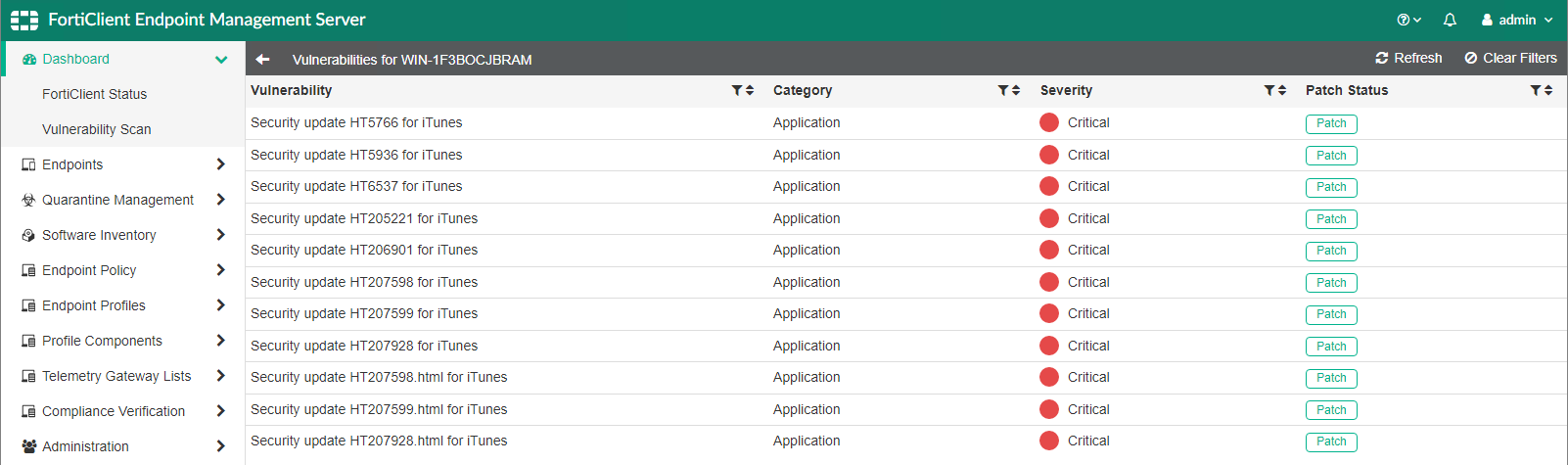Click the filter icon in Patch Status column

point(1537,90)
